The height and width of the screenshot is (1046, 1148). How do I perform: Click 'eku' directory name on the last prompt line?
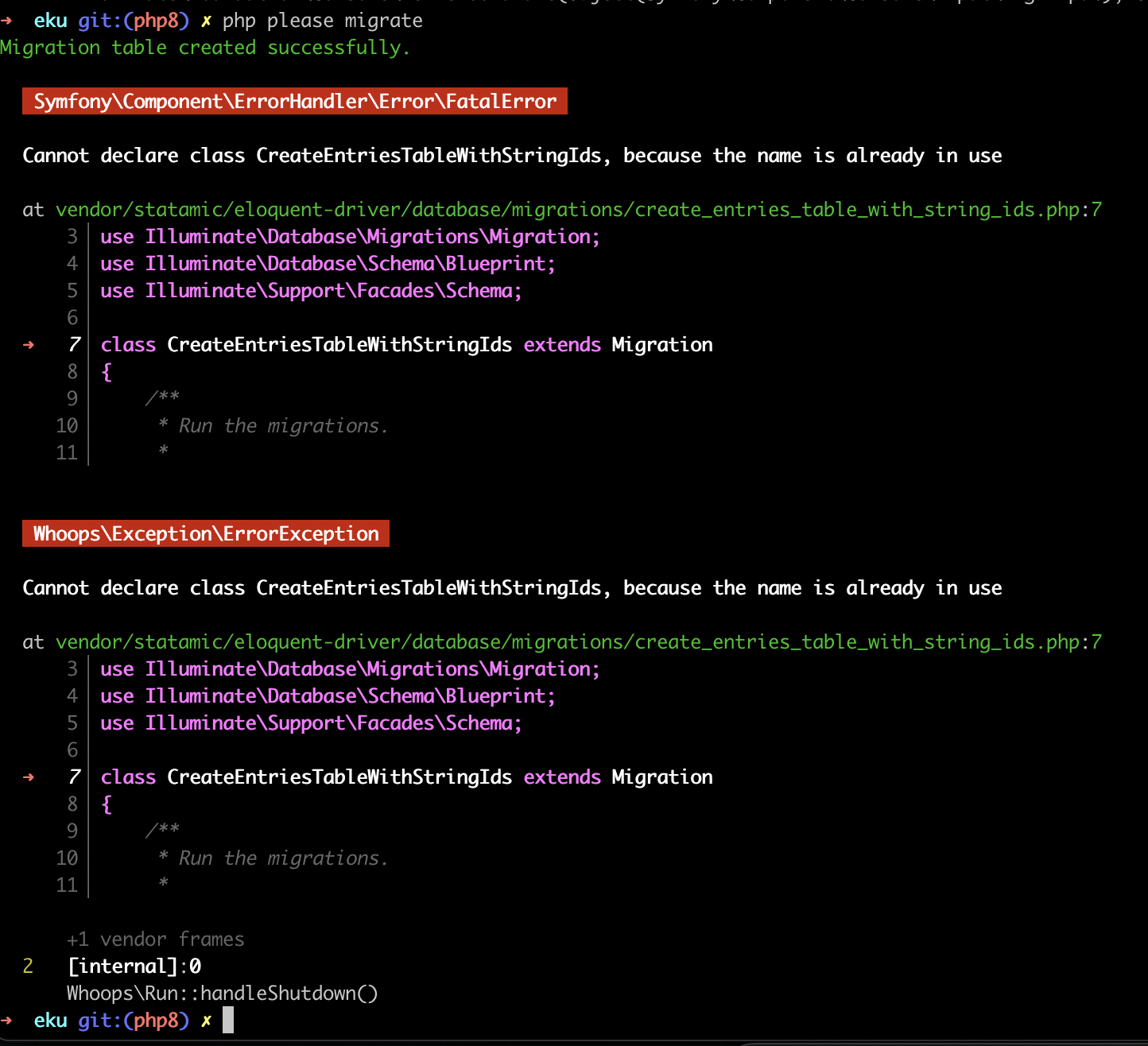pyautogui.click(x=50, y=1021)
